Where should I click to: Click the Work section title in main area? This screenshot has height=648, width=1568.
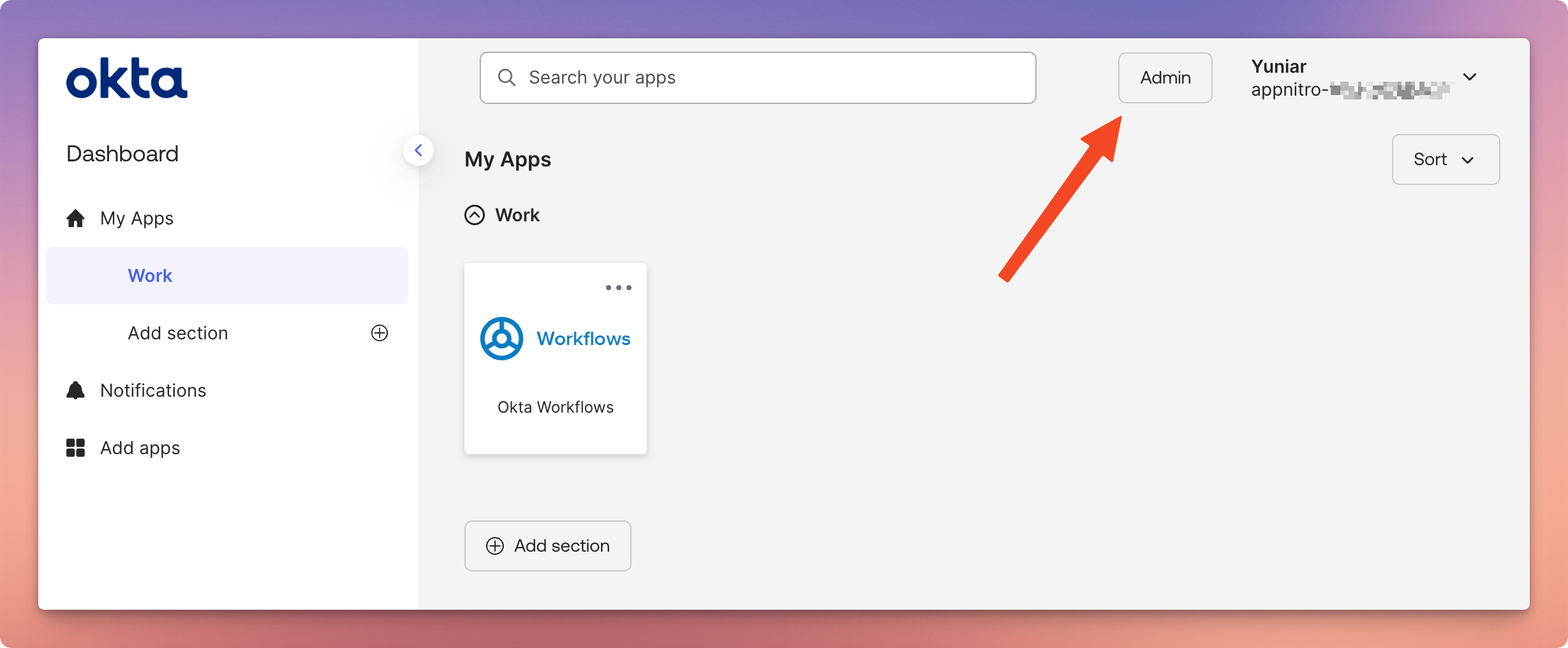coord(517,215)
